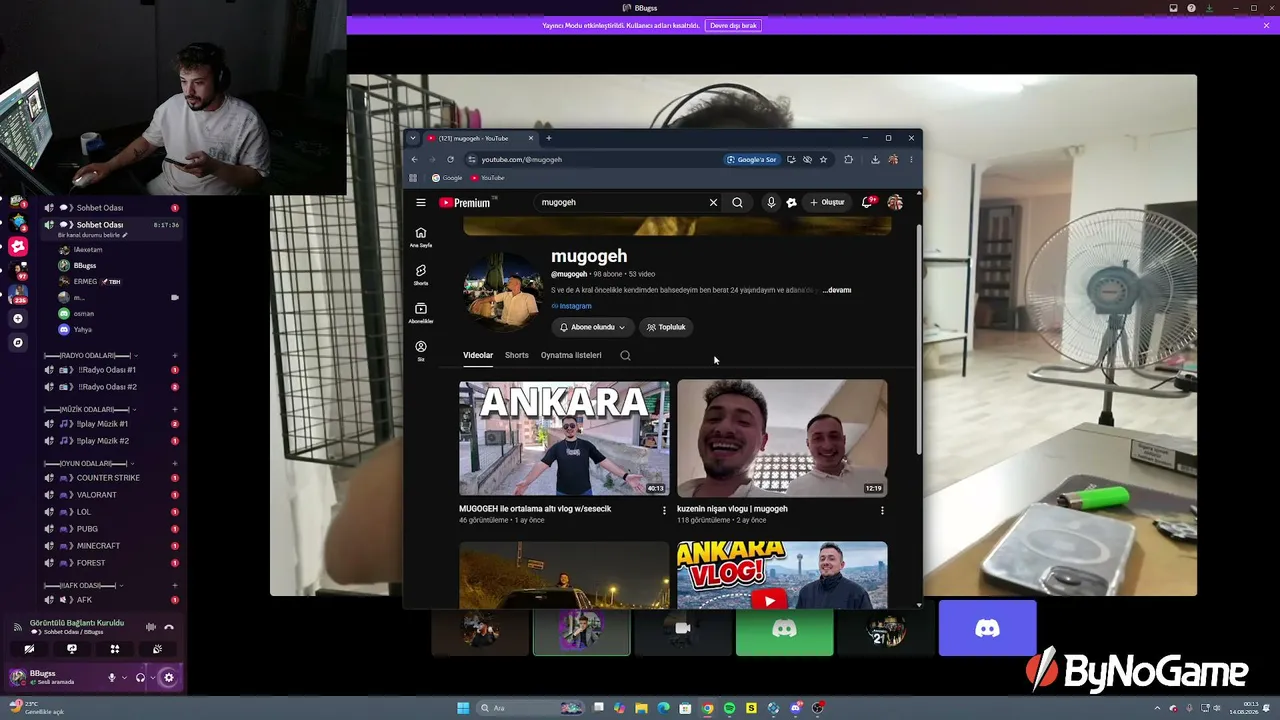The height and width of the screenshot is (720, 1280).
Task: Search within the mugogeh channel
Action: [625, 355]
